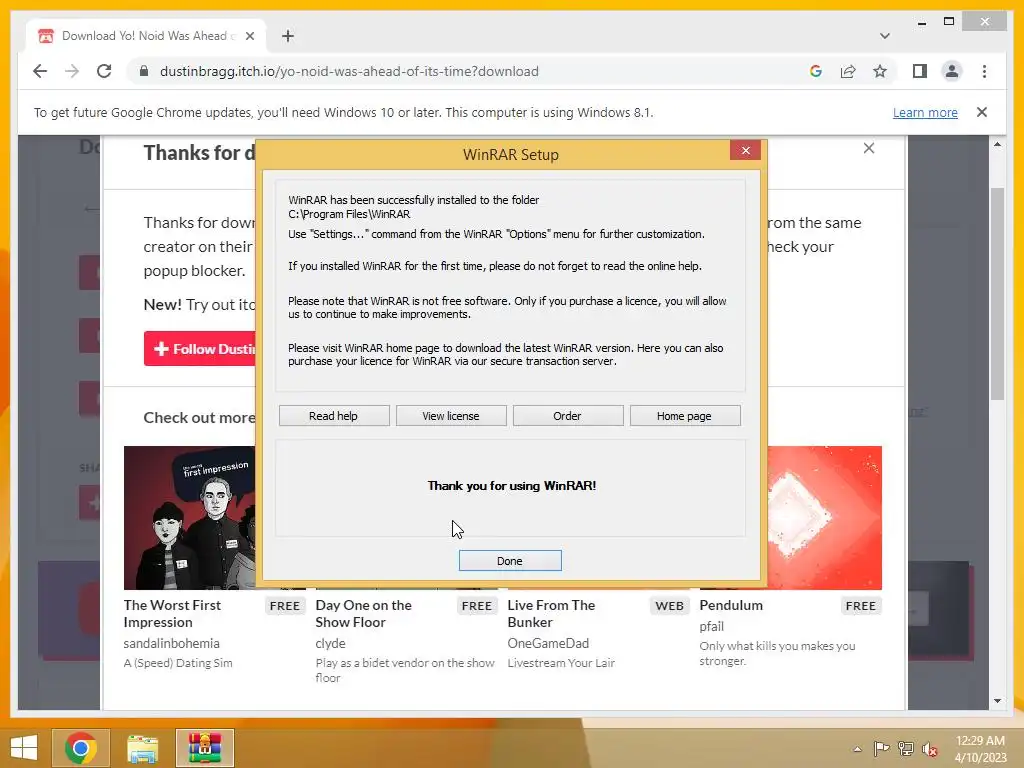Image resolution: width=1024 pixels, height=768 pixels.
Task: Visit OneGameDad author link
Action: click(548, 643)
